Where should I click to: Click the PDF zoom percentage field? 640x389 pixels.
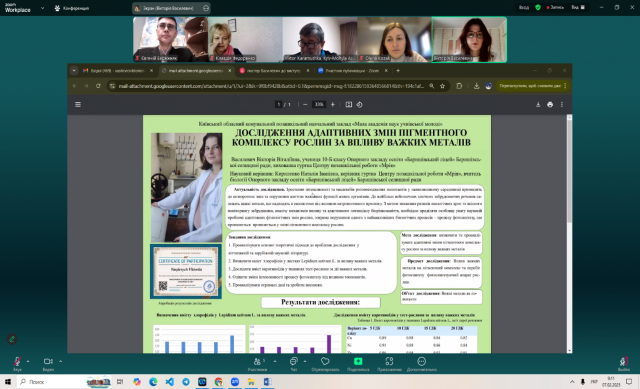pos(319,104)
